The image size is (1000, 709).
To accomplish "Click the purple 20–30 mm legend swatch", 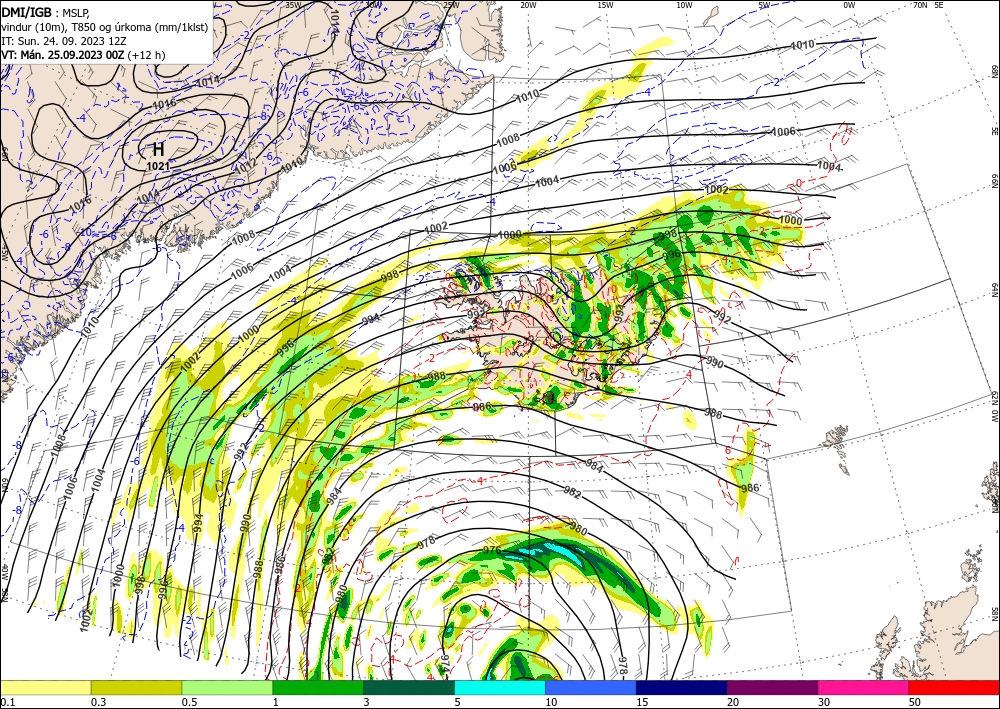I will point(772,687).
